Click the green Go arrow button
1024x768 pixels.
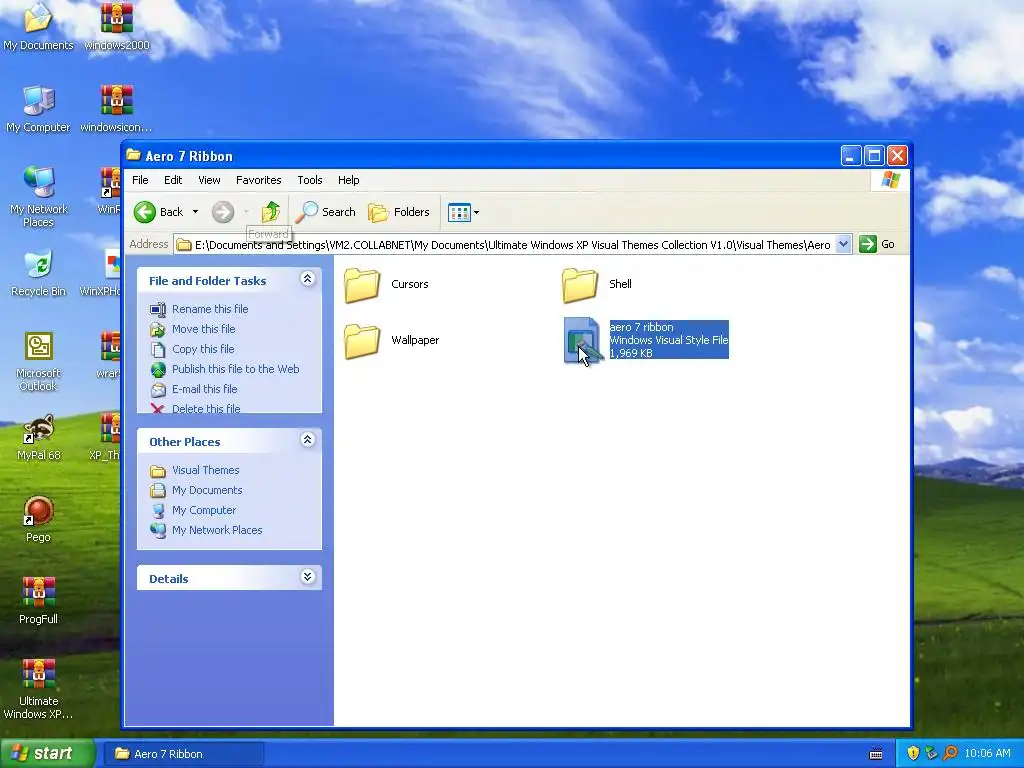click(x=868, y=244)
